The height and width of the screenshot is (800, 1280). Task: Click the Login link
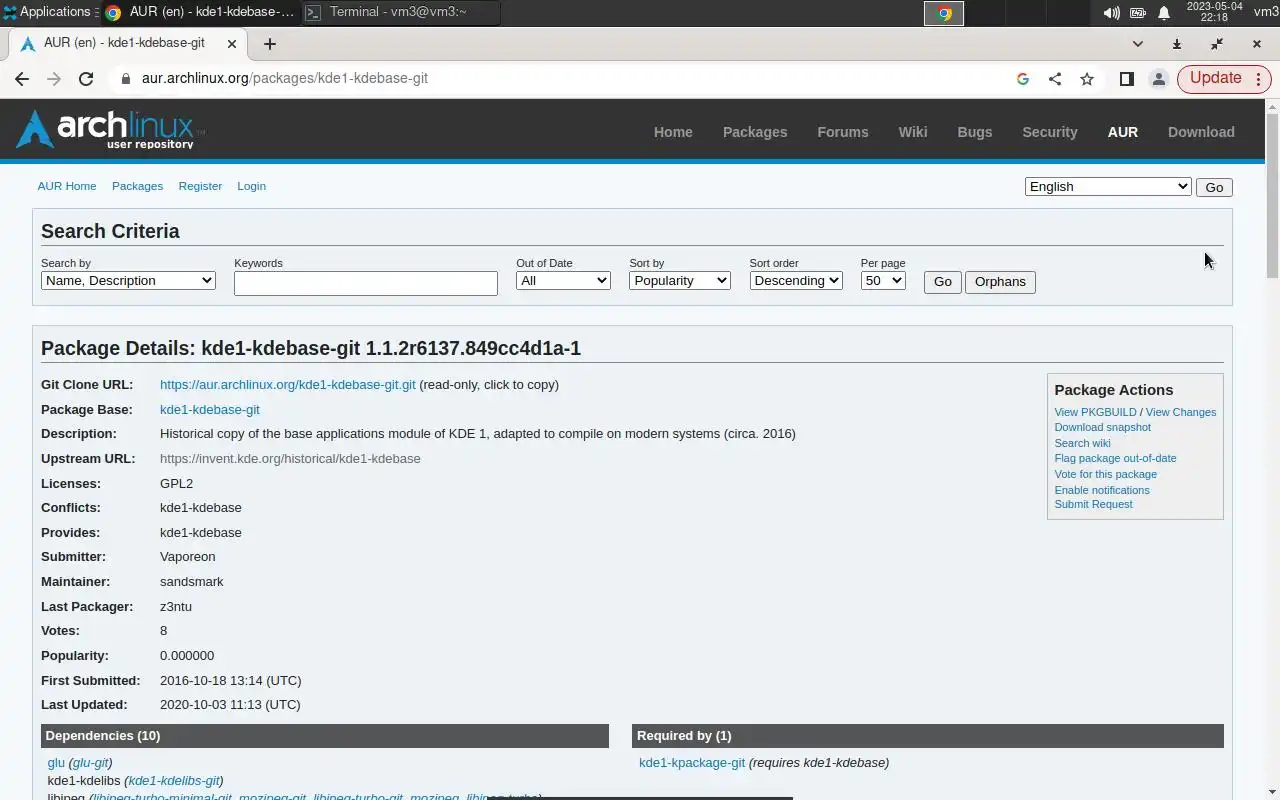(251, 186)
